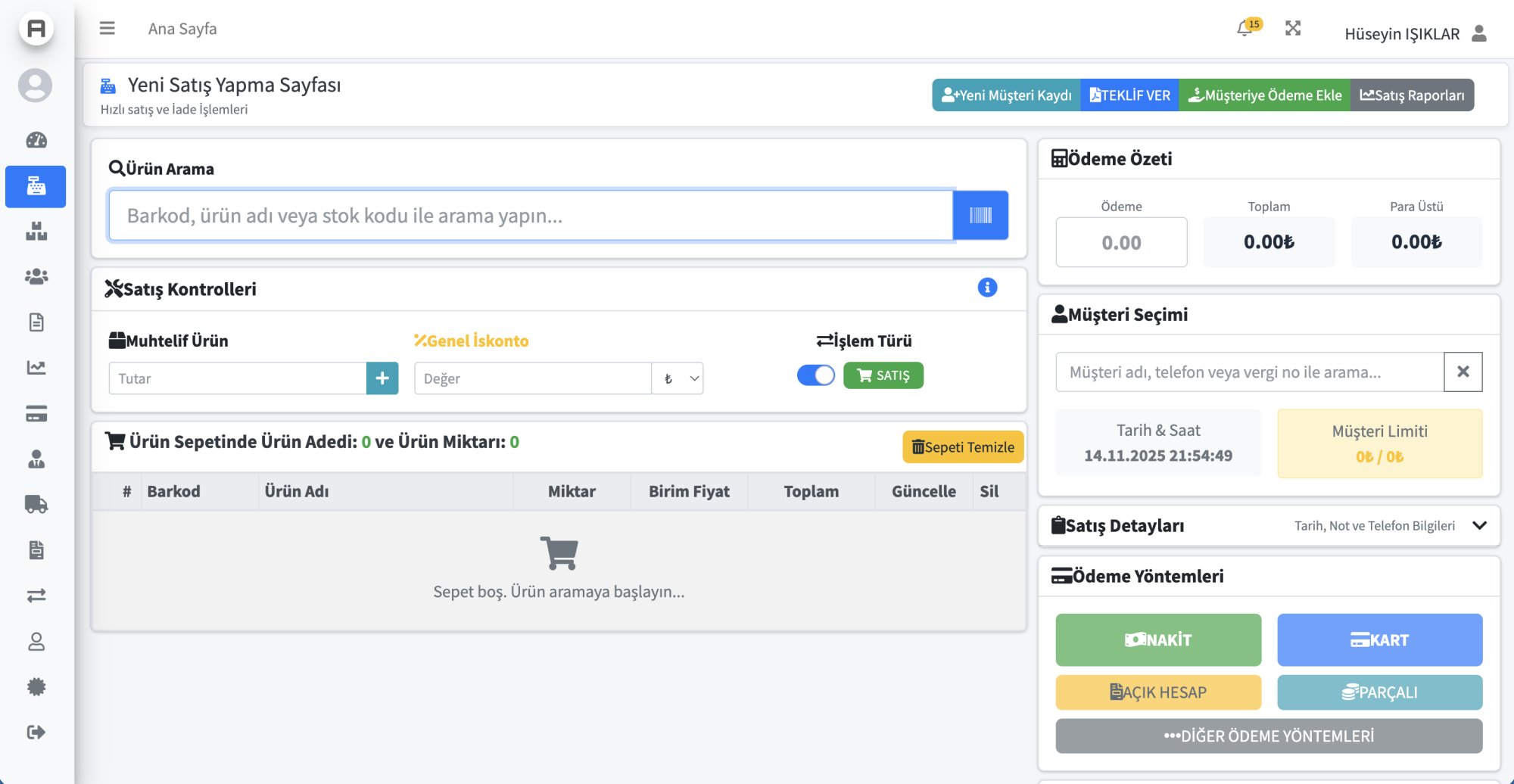Open the dashboard gauge sidebar icon

pyautogui.click(x=36, y=140)
